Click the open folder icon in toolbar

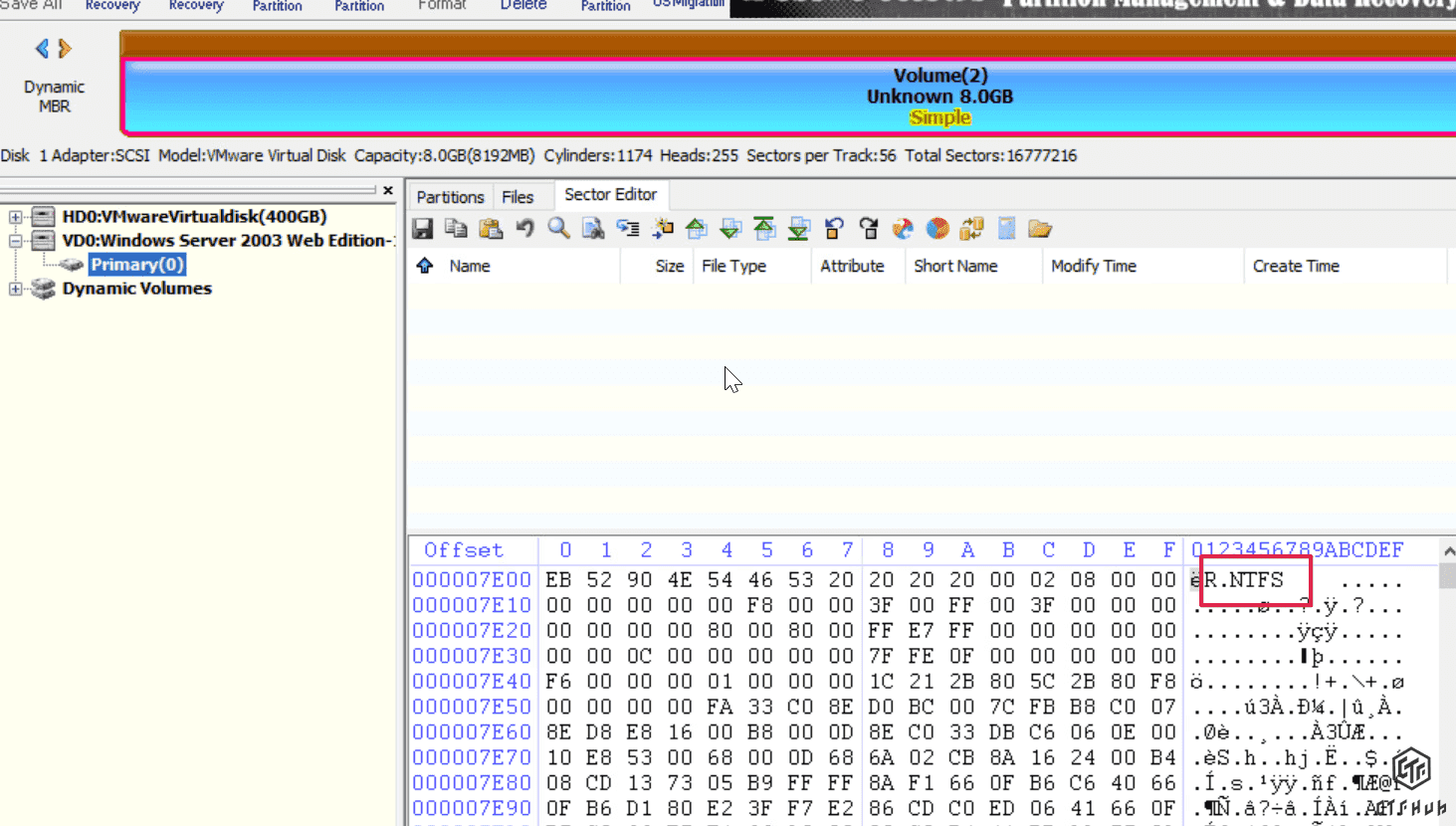pyautogui.click(x=1040, y=229)
